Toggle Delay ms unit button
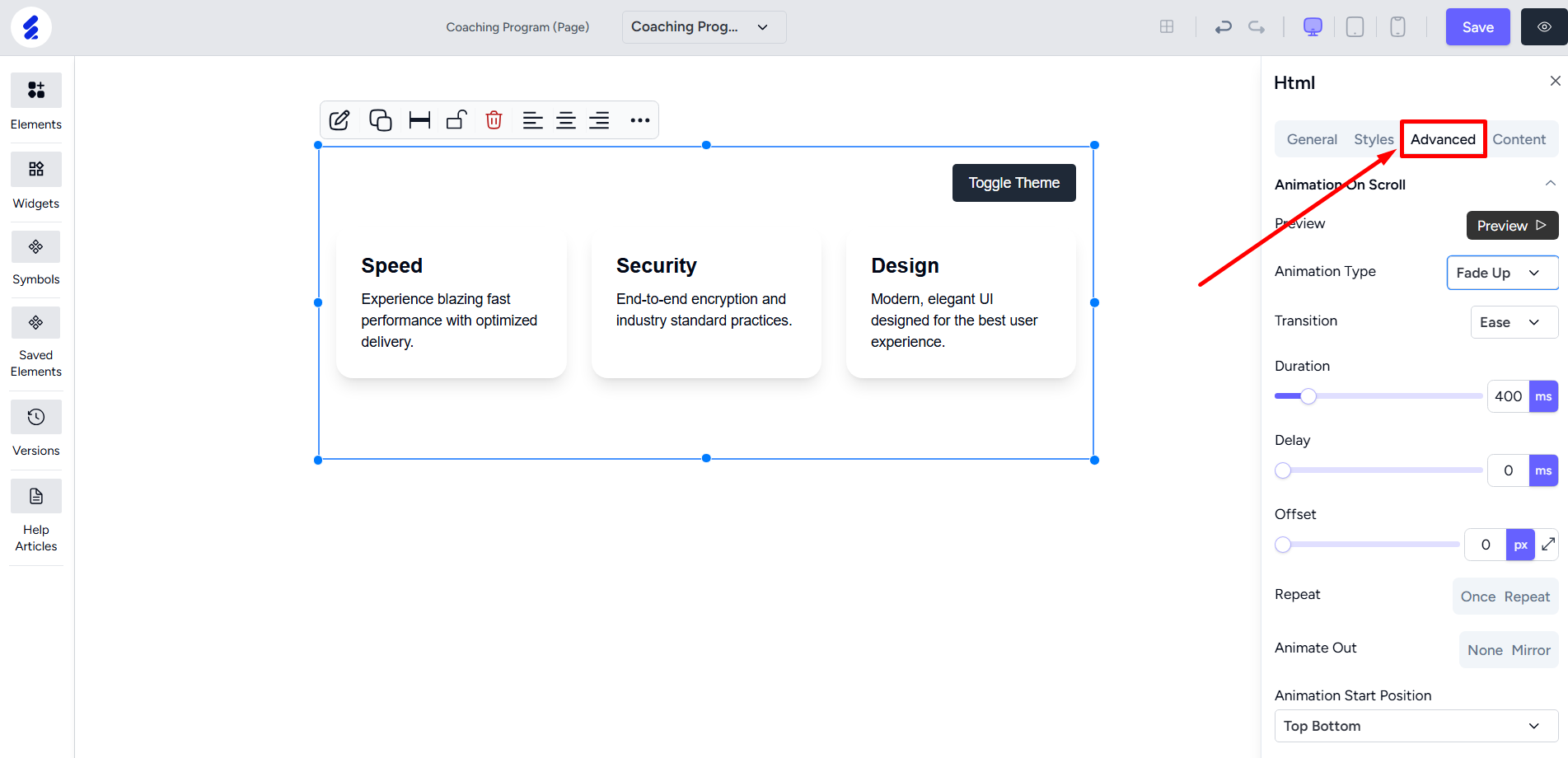The width and height of the screenshot is (1568, 758). [1543, 470]
